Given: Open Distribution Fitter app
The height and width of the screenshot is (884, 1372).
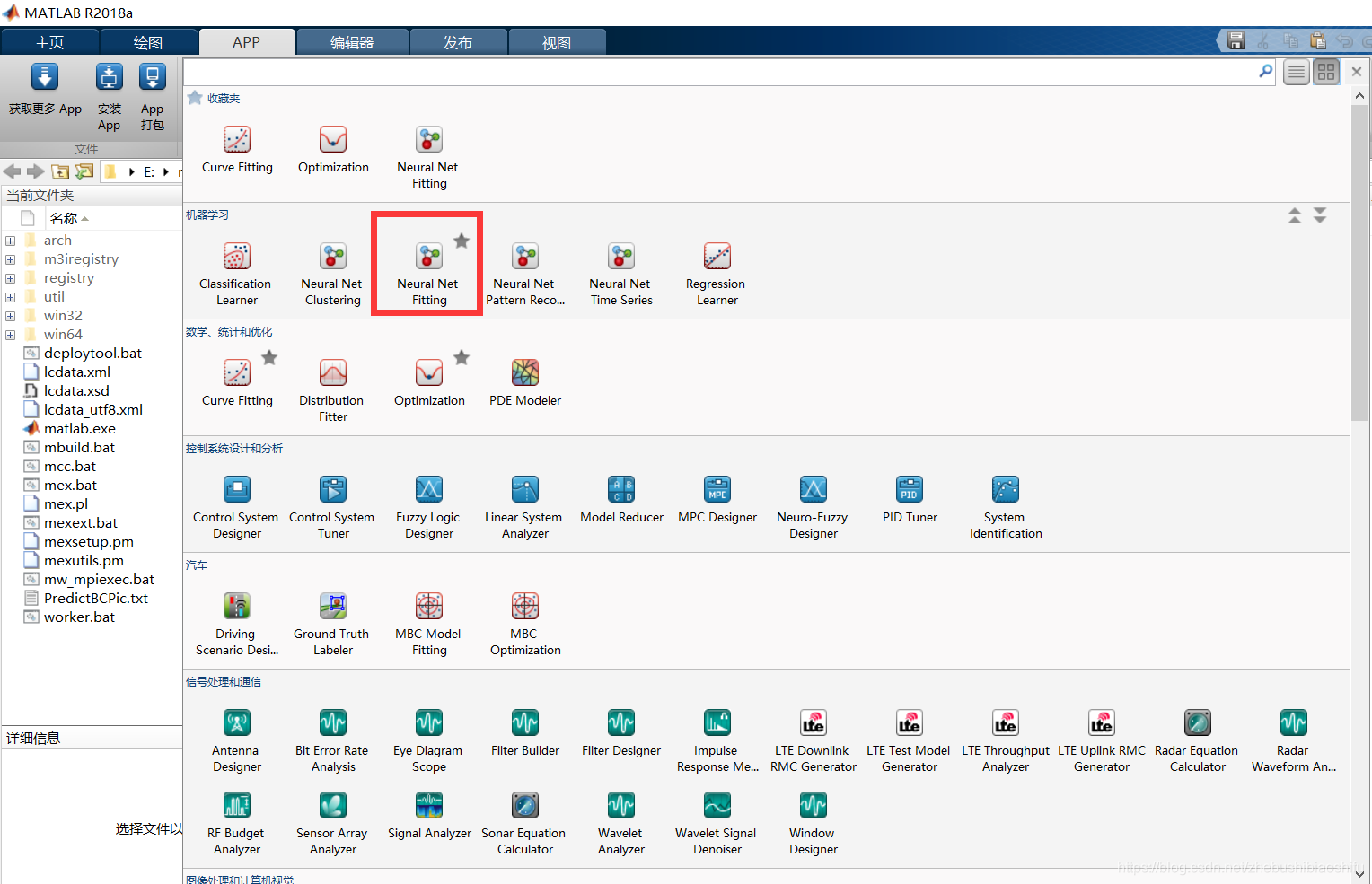Looking at the screenshot, I should click(332, 390).
